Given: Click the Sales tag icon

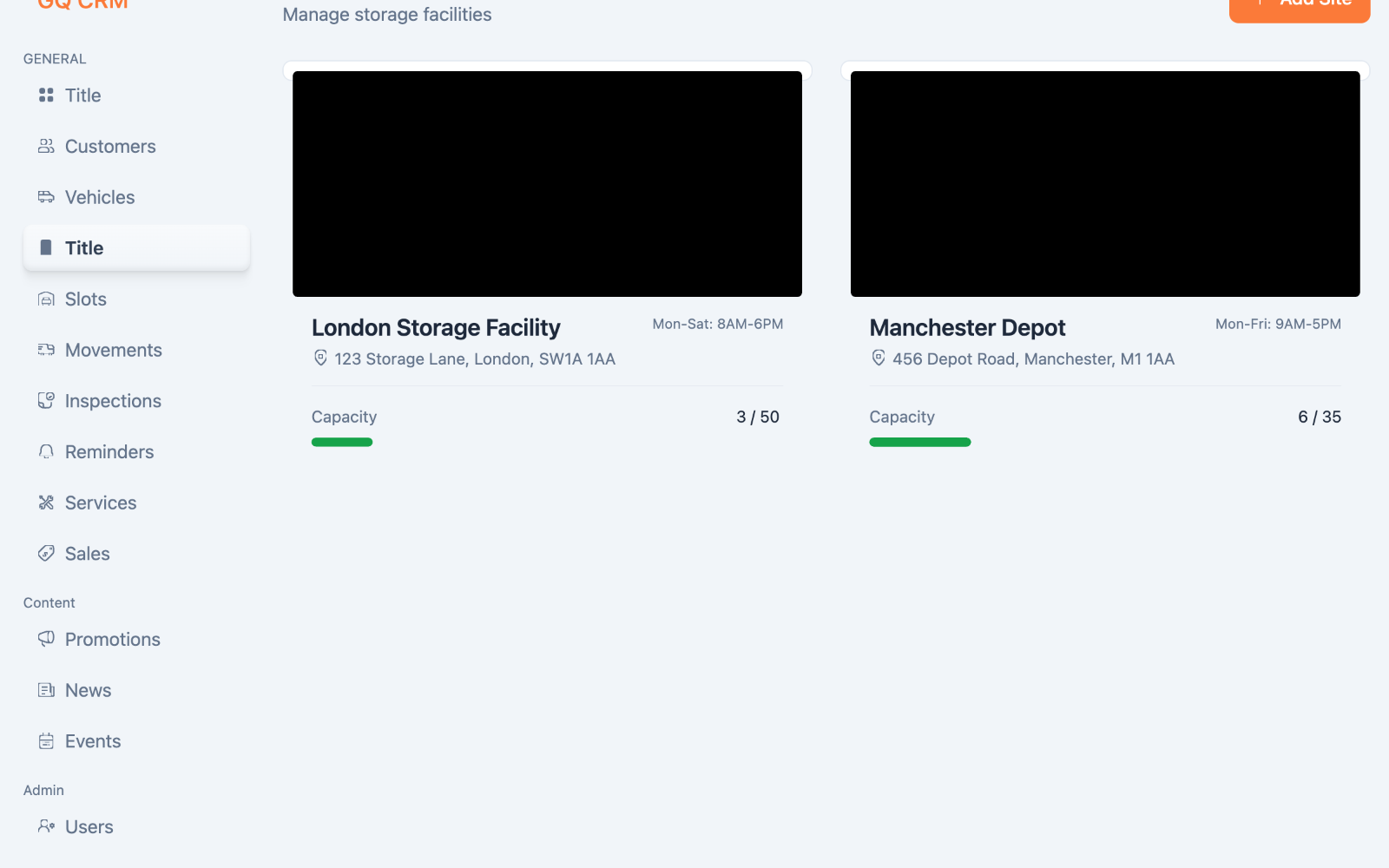Looking at the screenshot, I should [x=46, y=553].
